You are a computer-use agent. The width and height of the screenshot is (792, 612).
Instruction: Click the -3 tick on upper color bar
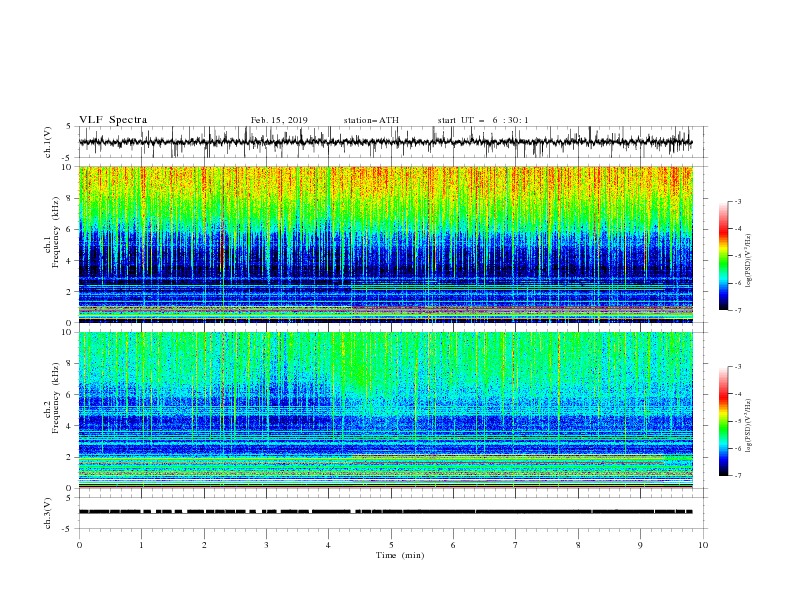pos(737,201)
